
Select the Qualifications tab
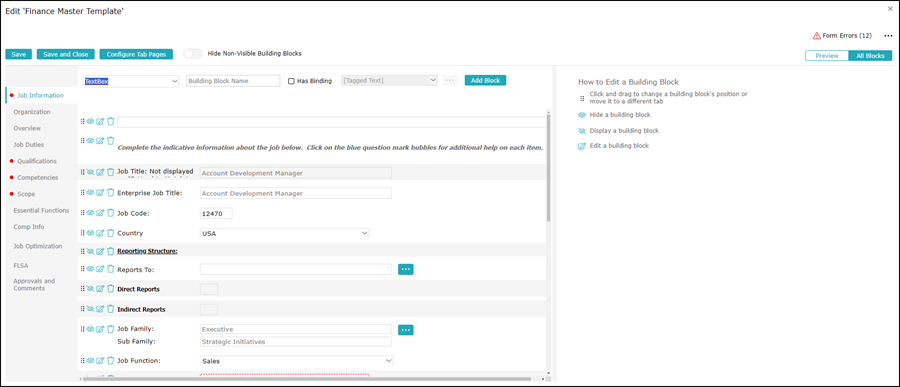[x=37, y=161]
